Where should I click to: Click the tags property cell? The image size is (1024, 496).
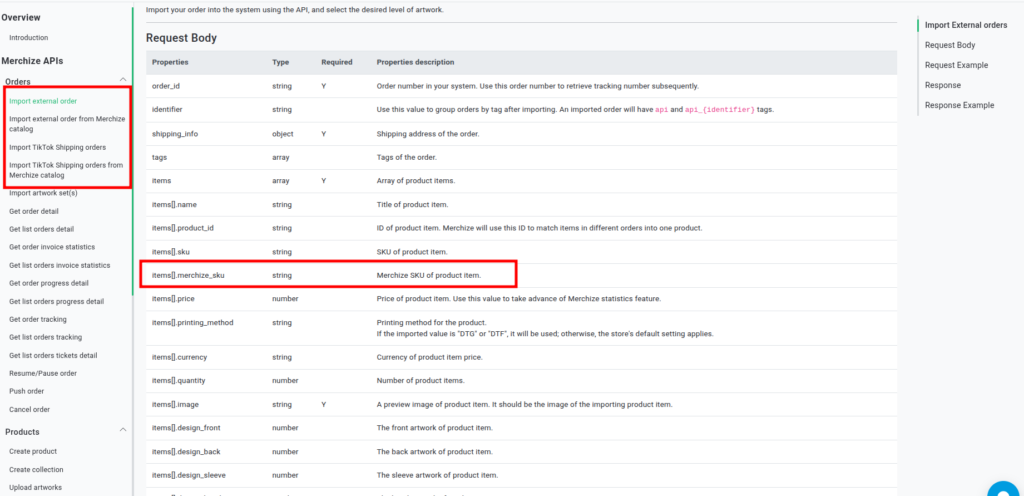[x=159, y=157]
